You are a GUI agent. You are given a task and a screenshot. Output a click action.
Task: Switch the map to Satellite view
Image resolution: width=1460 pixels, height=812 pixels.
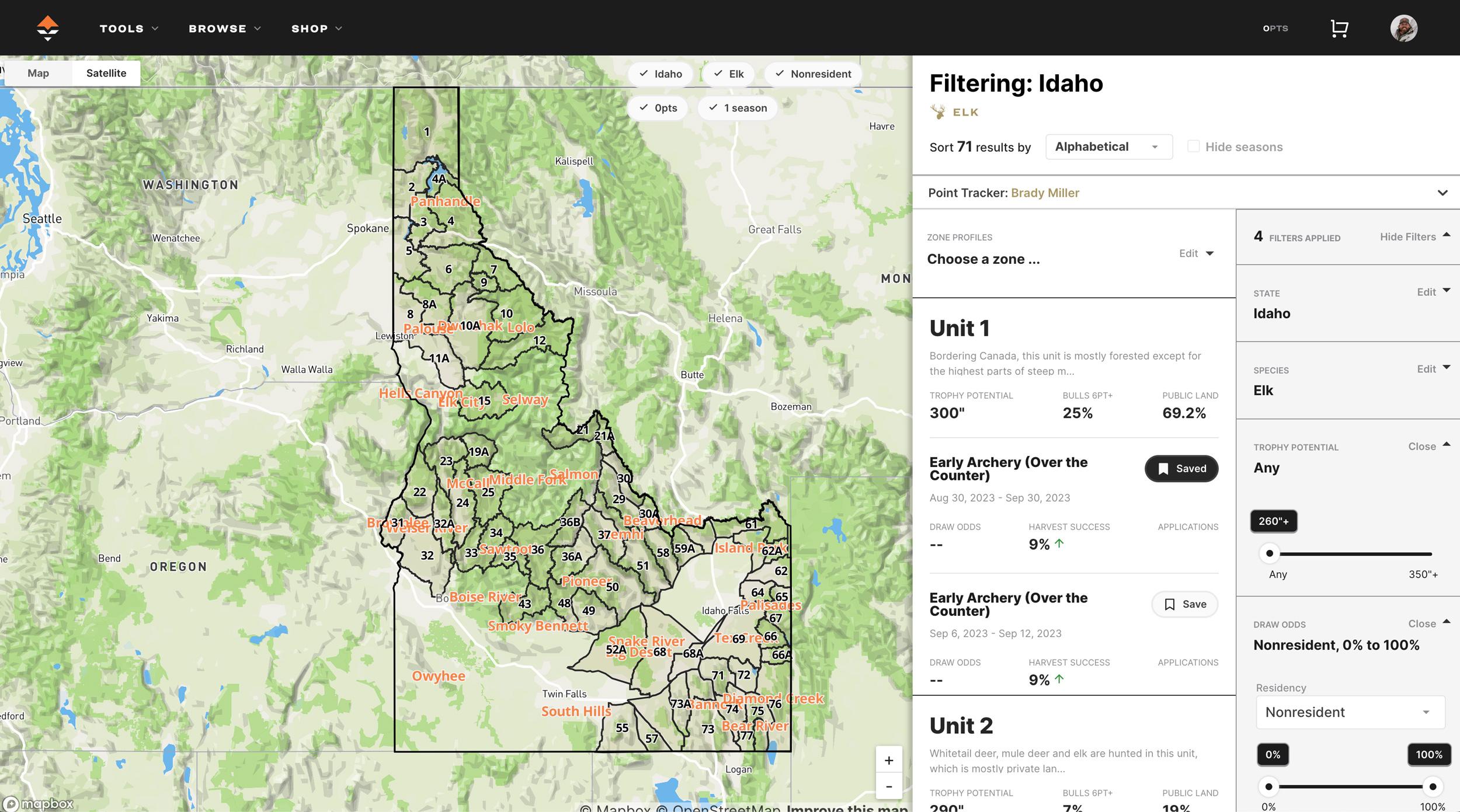[106, 72]
